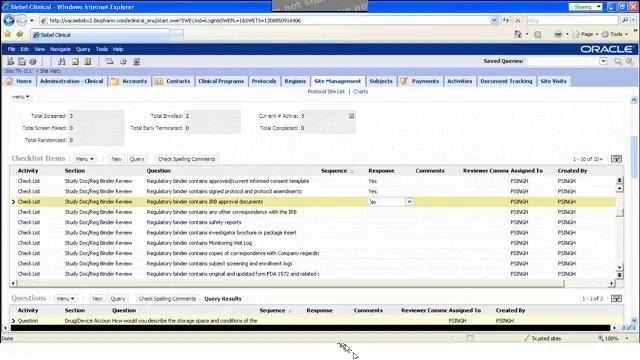Open the Favorites Center star icon
This screenshot has width=640, height=360.
point(8,34)
